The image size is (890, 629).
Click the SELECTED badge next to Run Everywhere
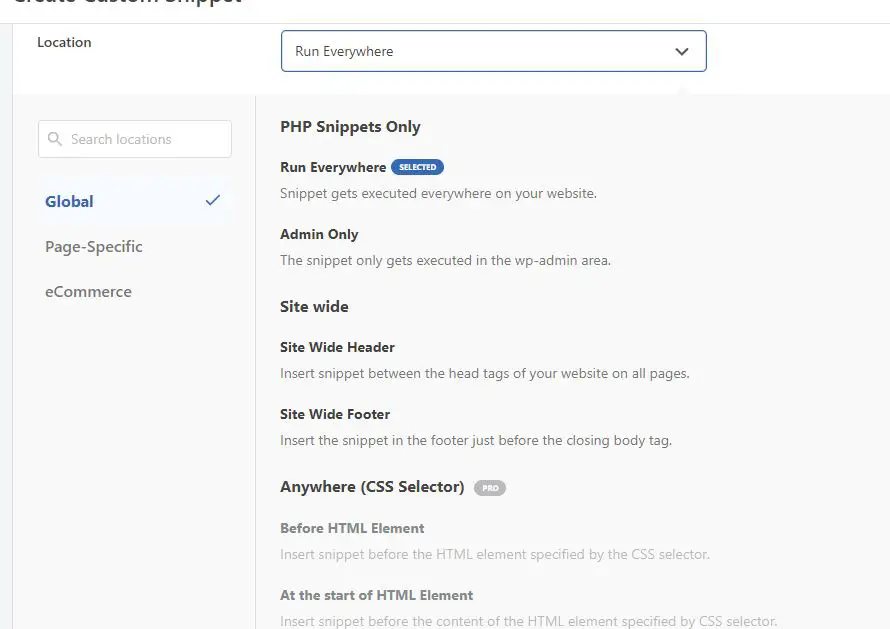[417, 167]
